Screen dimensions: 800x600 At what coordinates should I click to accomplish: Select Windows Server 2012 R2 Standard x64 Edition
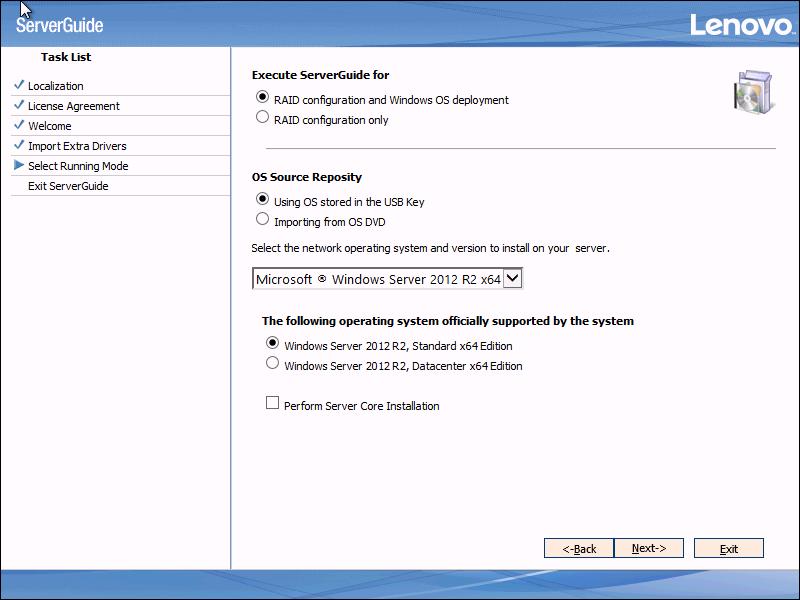click(x=272, y=347)
